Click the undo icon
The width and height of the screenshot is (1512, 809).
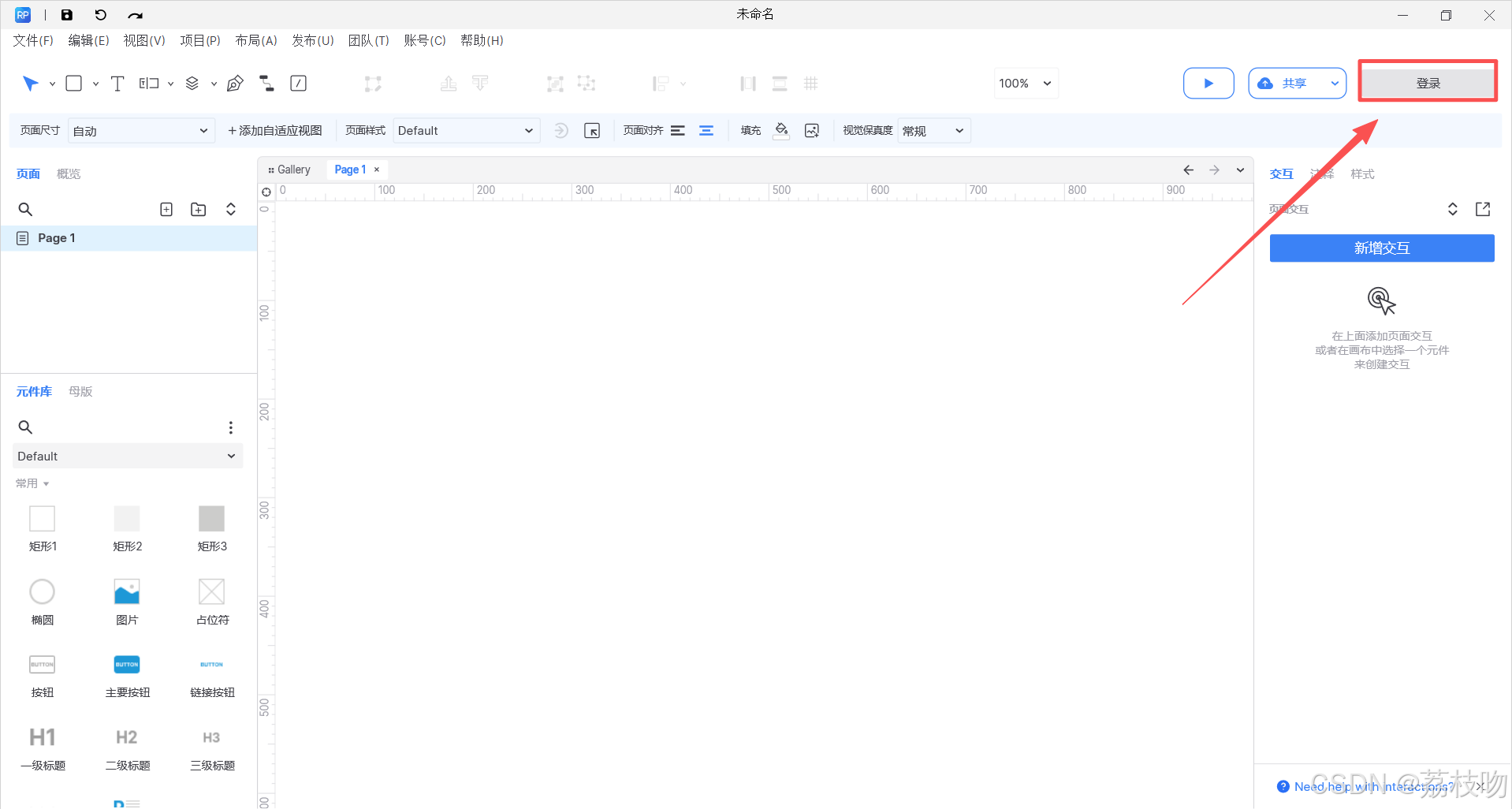(100, 15)
